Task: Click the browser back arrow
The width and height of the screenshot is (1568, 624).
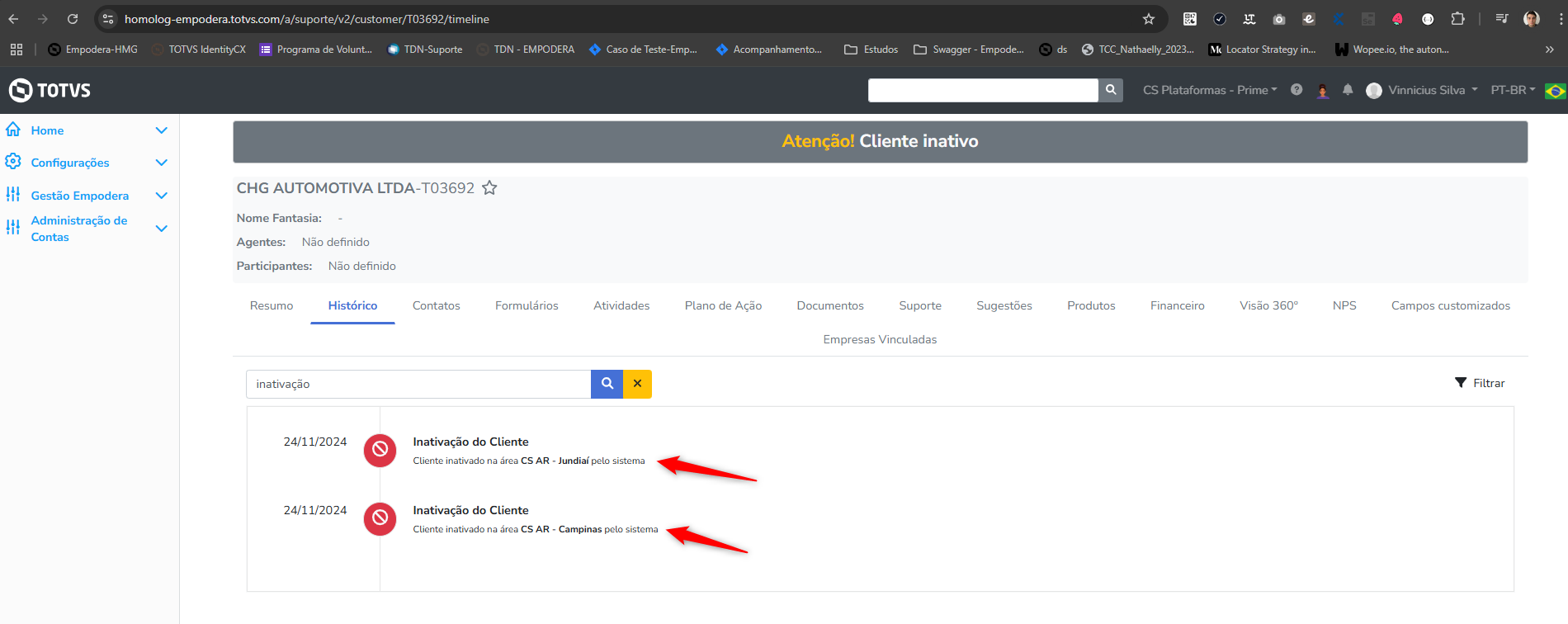Action: tap(14, 19)
